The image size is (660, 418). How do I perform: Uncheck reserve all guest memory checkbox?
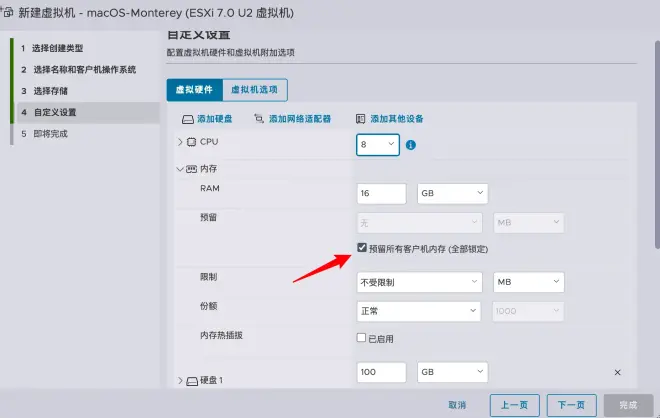point(362,248)
